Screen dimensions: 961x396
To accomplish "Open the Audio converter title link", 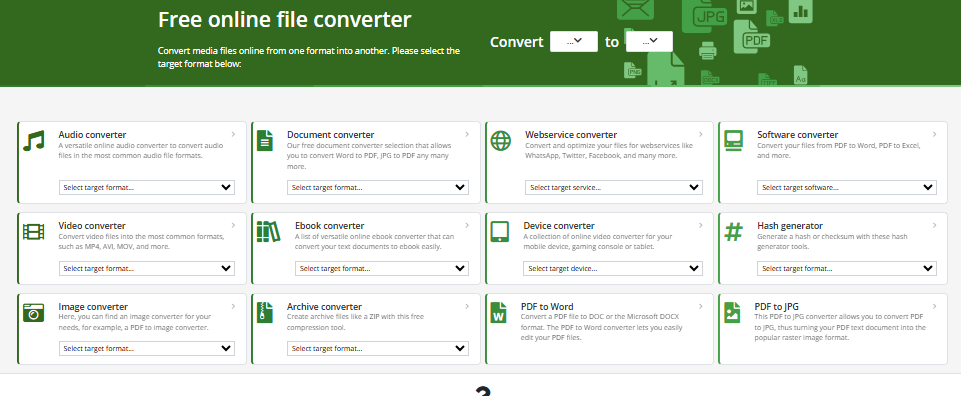I will [x=93, y=135].
